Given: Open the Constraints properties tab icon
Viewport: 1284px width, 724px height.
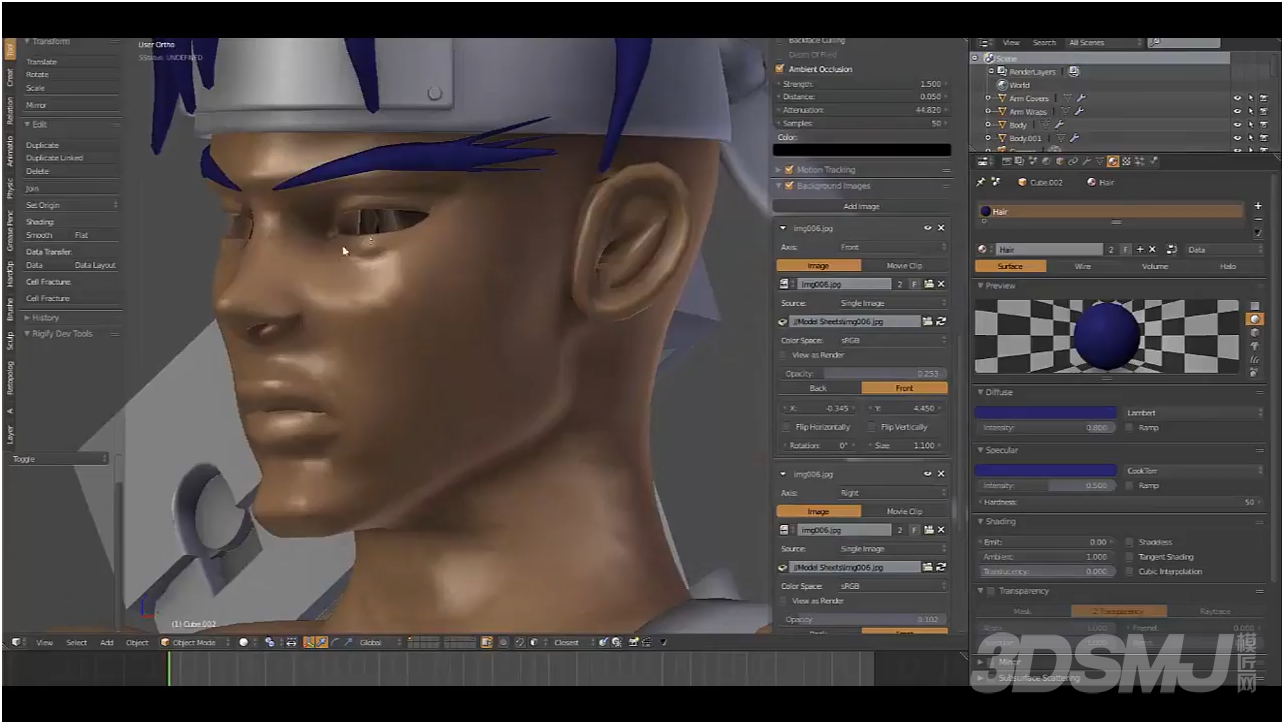Looking at the screenshot, I should [x=1073, y=161].
